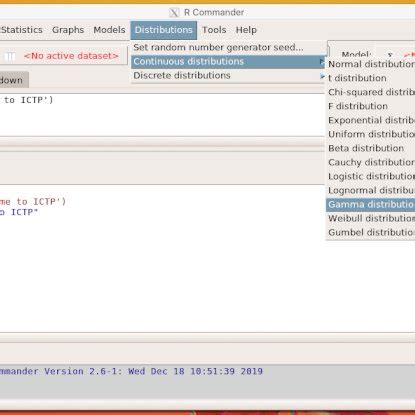415x415 pixels.
Task: Open the Statistics menu
Action: coord(22,30)
